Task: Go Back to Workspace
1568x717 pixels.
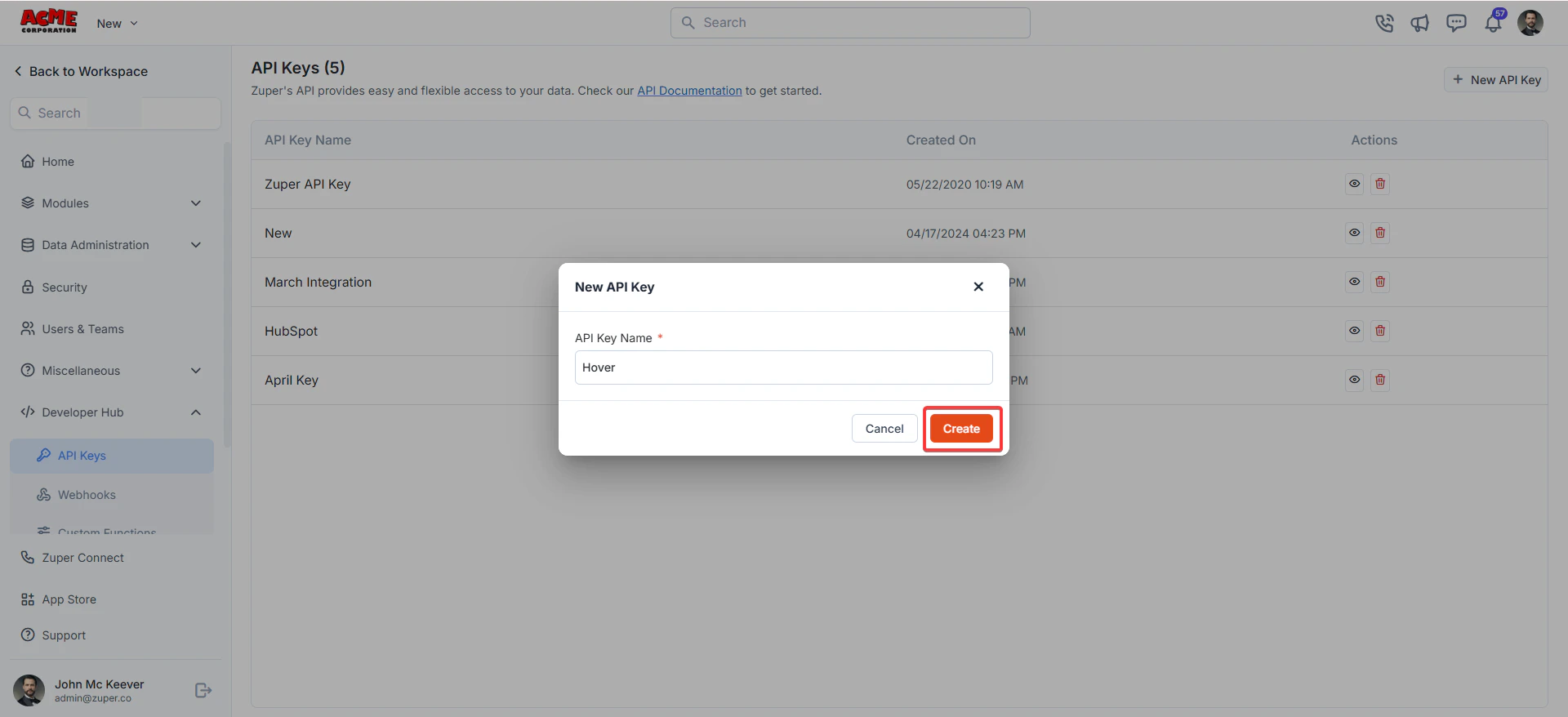Action: [x=81, y=71]
